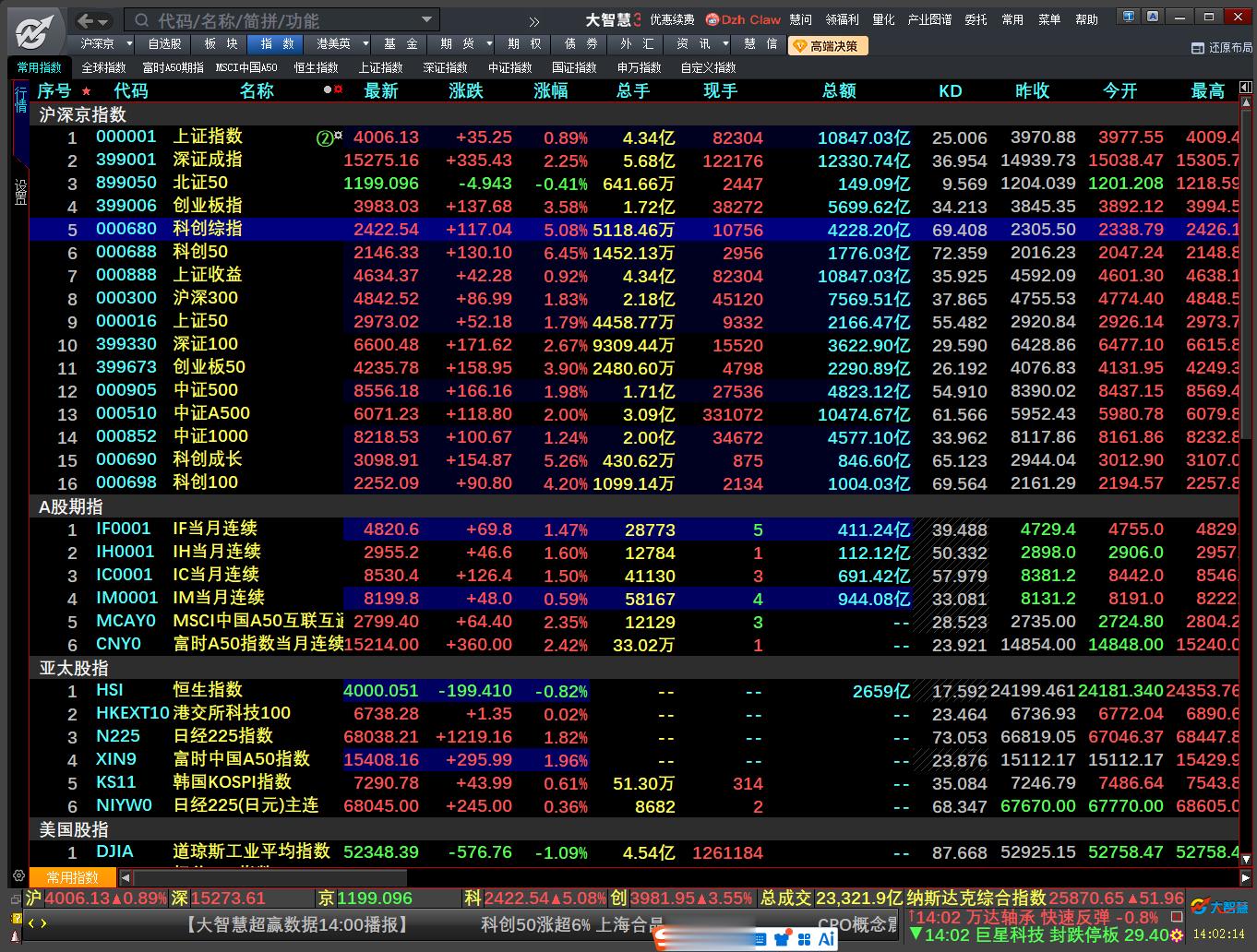The image size is (1257, 952).
Task: Click vertical scrollbar down arrow
Action: (1246, 859)
